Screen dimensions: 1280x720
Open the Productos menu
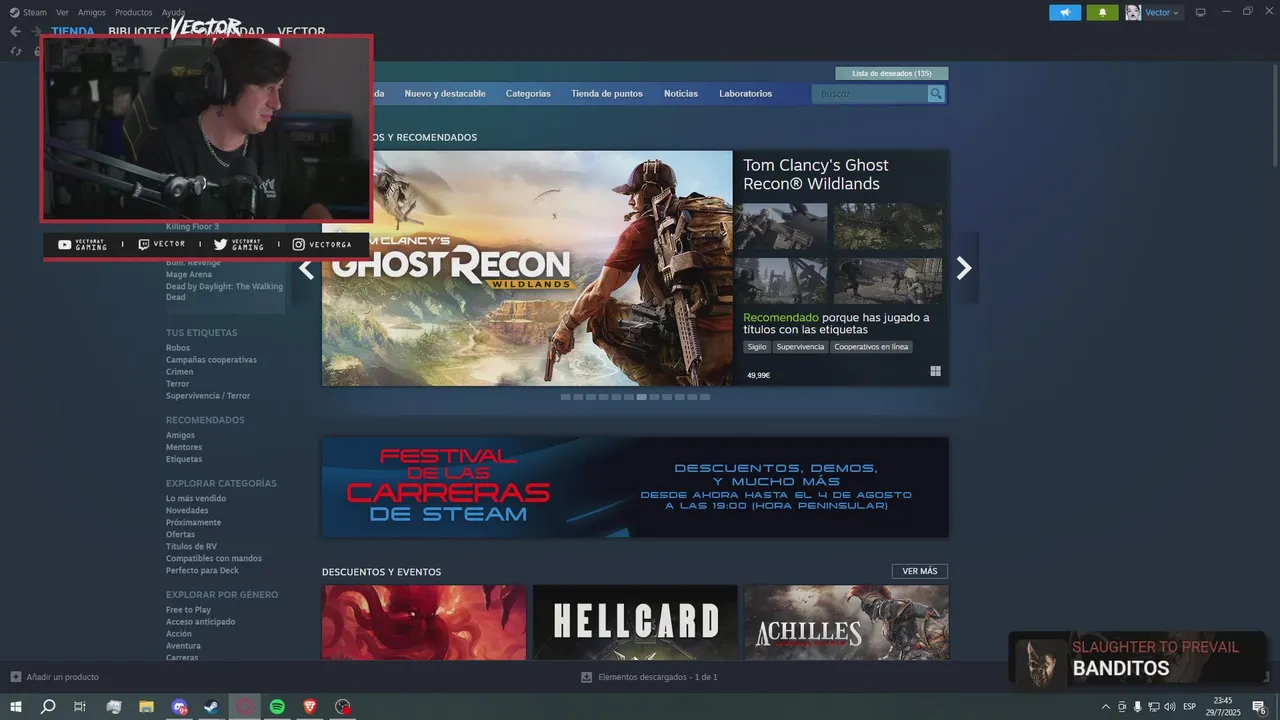click(134, 13)
